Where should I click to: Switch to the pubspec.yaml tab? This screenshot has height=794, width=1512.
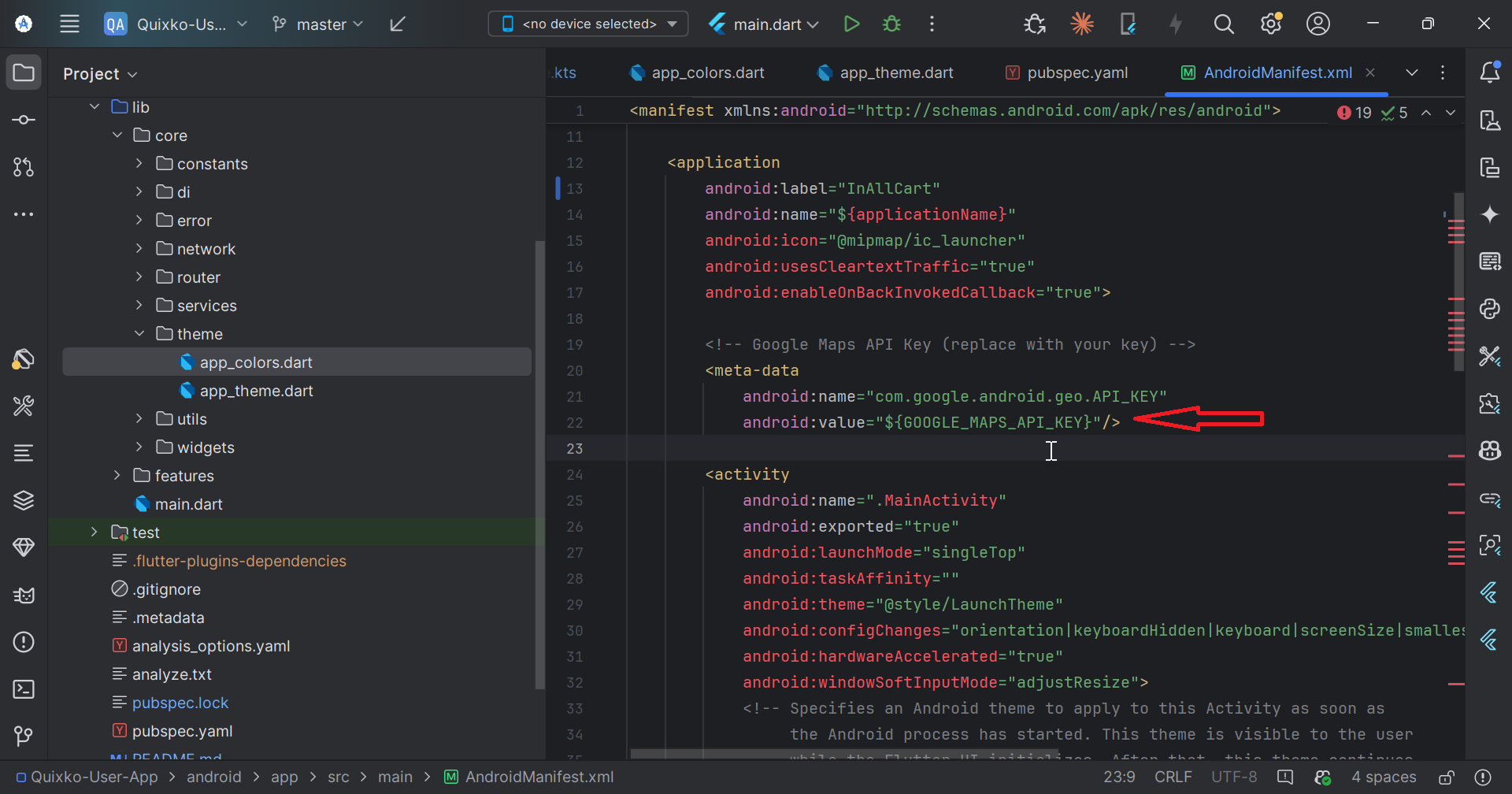click(1067, 72)
